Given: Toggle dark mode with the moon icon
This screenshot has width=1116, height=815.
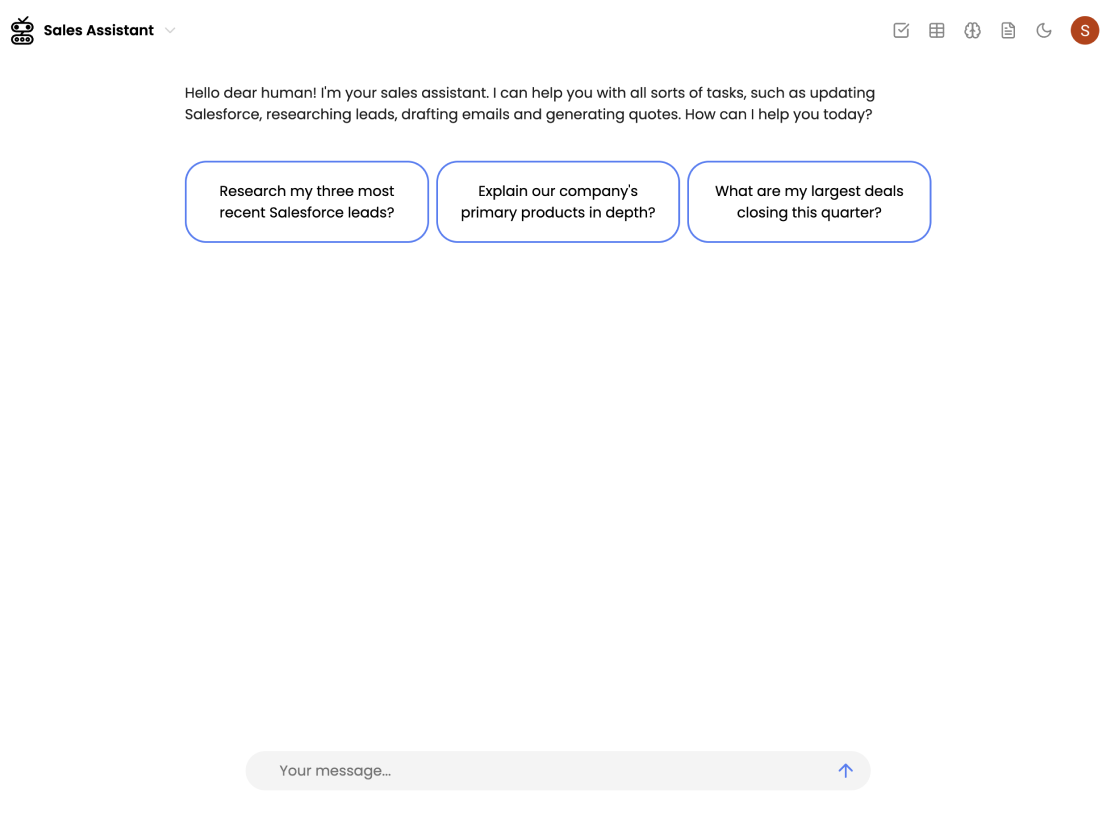Looking at the screenshot, I should pyautogui.click(x=1044, y=30).
